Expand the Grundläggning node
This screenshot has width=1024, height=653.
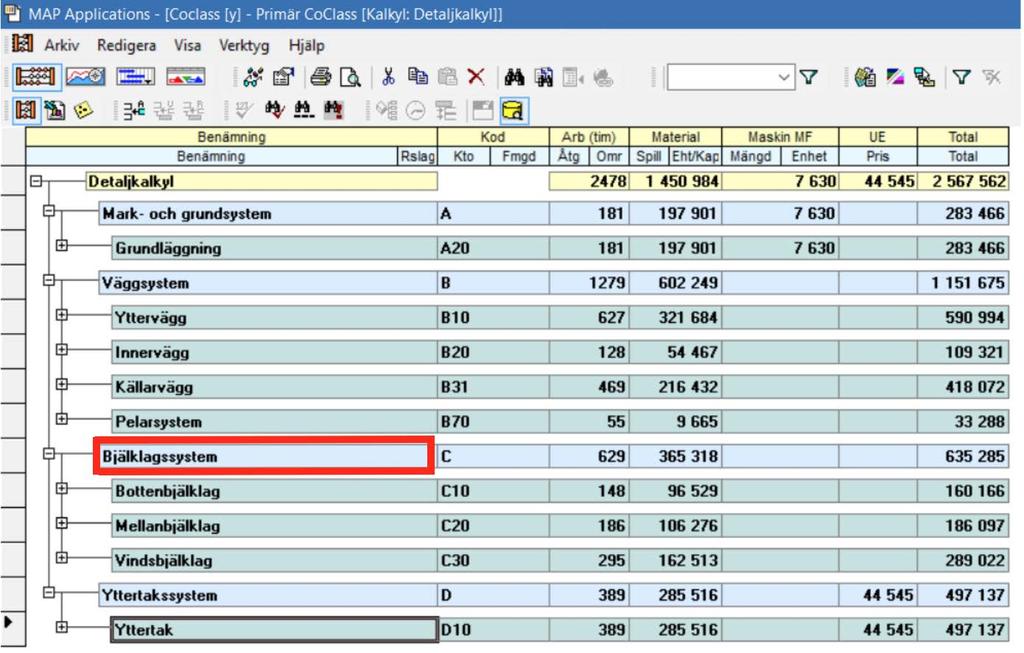[61, 246]
